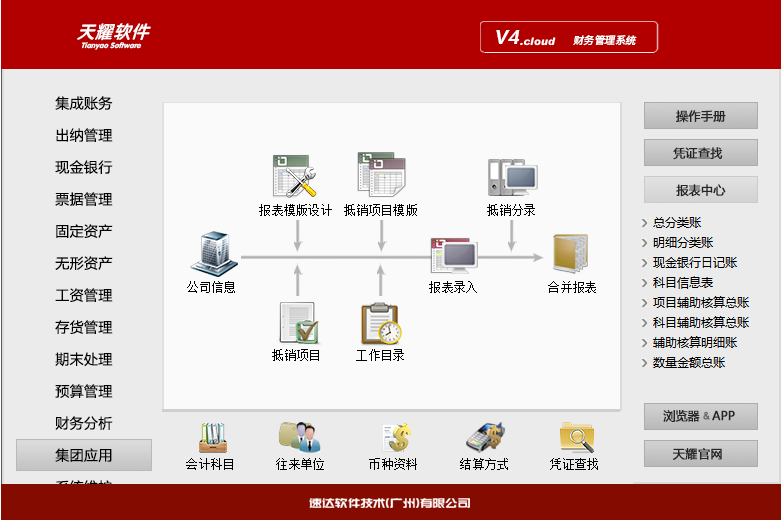
Task: Click the chevron beside 项目辅助核算总账
Action: [644, 303]
